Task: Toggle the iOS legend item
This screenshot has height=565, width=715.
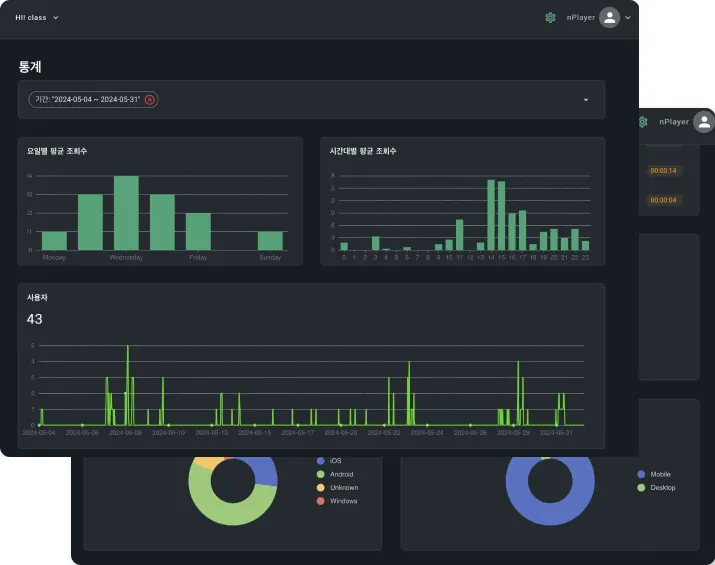Action: (329, 461)
